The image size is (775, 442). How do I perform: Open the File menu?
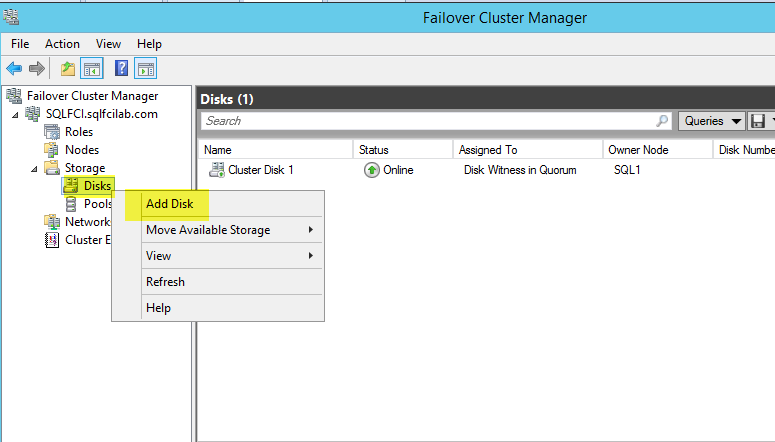tap(20, 44)
